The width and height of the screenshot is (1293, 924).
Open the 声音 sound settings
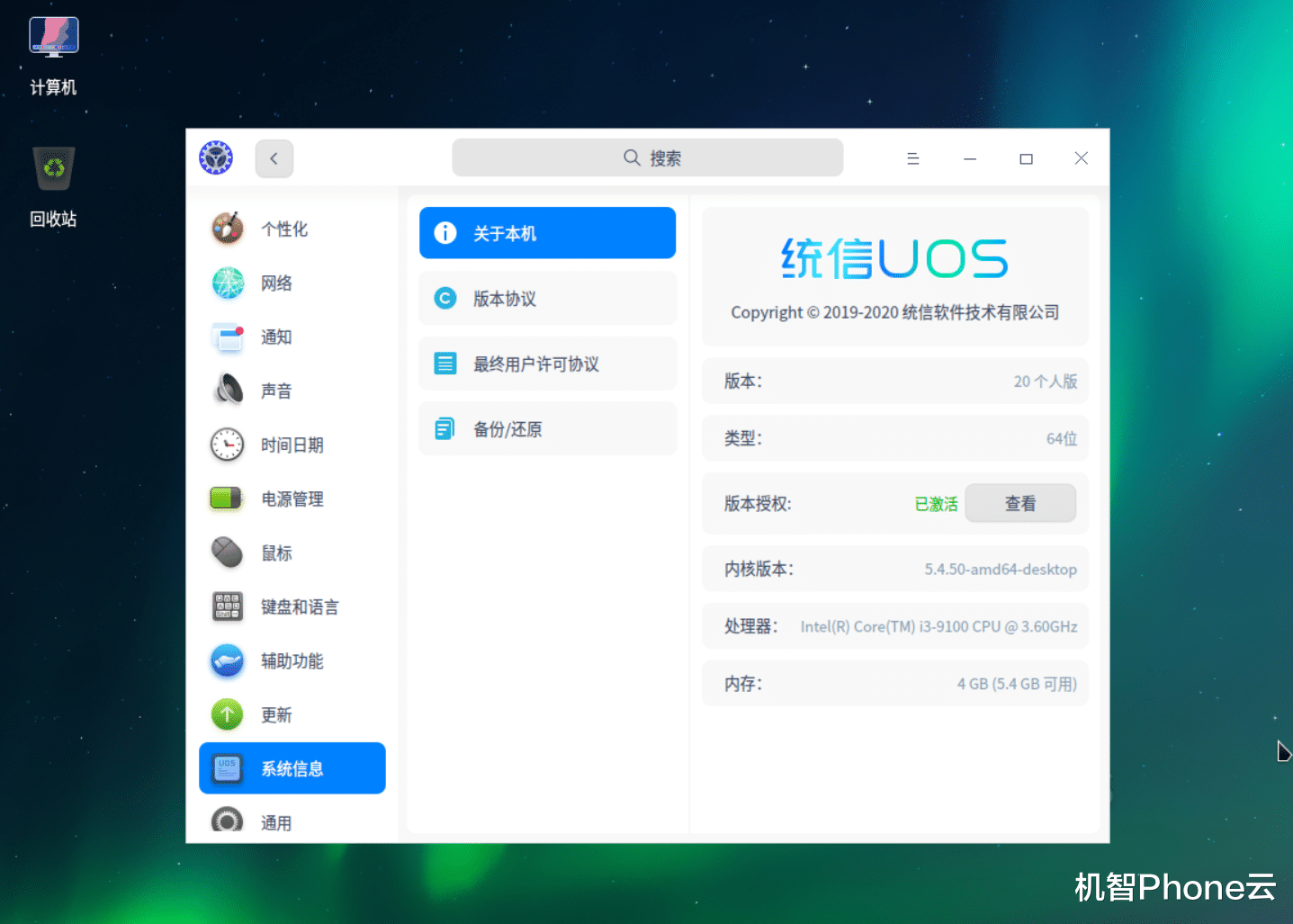(x=277, y=390)
